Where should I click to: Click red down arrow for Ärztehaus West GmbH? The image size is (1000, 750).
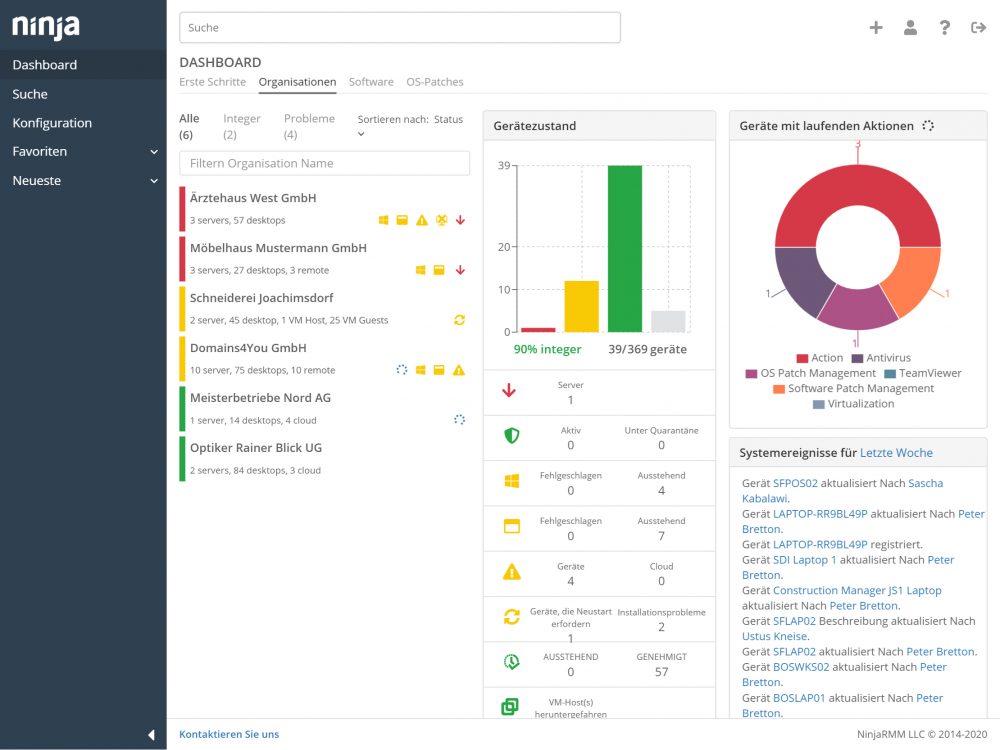click(x=460, y=220)
